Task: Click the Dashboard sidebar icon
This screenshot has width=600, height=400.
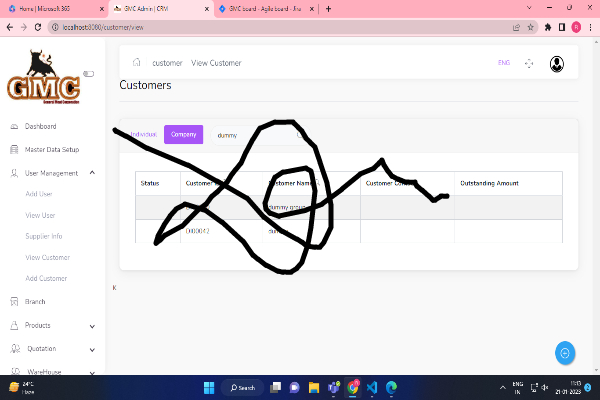Action: [13, 127]
